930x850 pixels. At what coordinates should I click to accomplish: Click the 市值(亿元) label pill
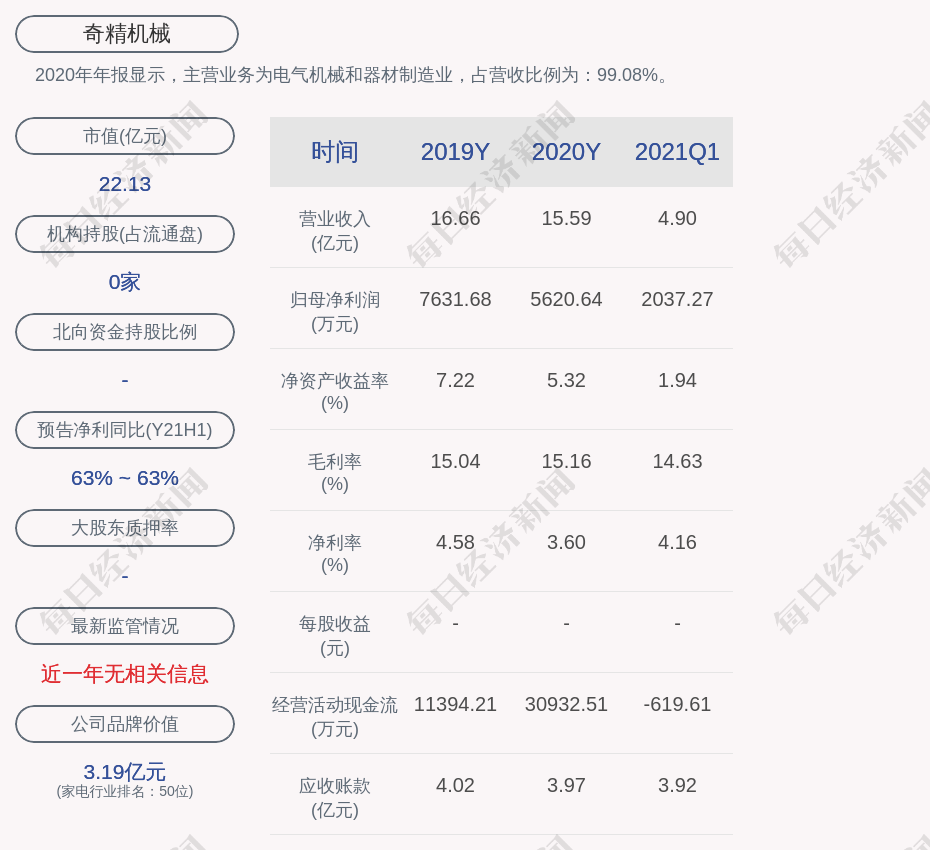[x=125, y=136]
